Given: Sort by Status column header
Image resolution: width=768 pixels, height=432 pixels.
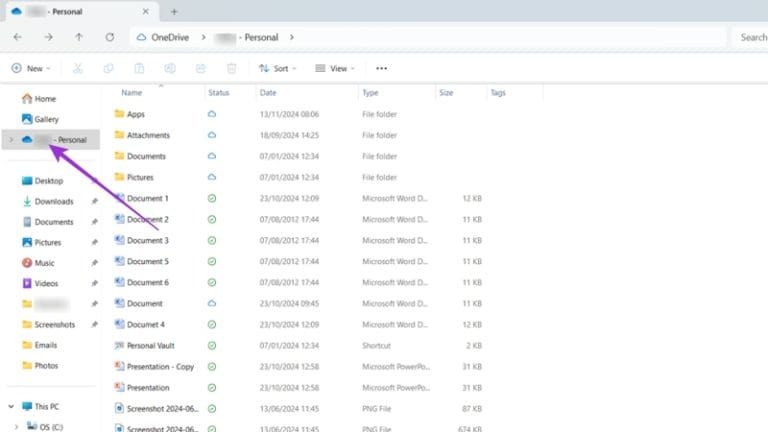Looking at the screenshot, I should 218,93.
